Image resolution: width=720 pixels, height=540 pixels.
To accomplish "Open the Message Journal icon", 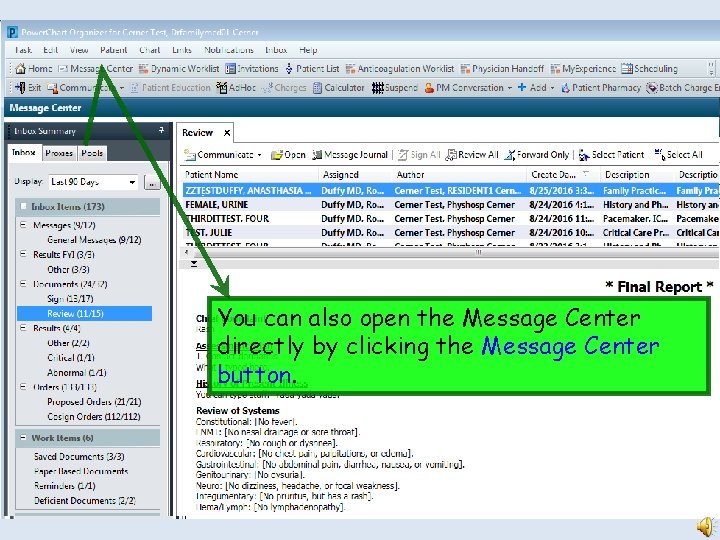I will click(317, 155).
